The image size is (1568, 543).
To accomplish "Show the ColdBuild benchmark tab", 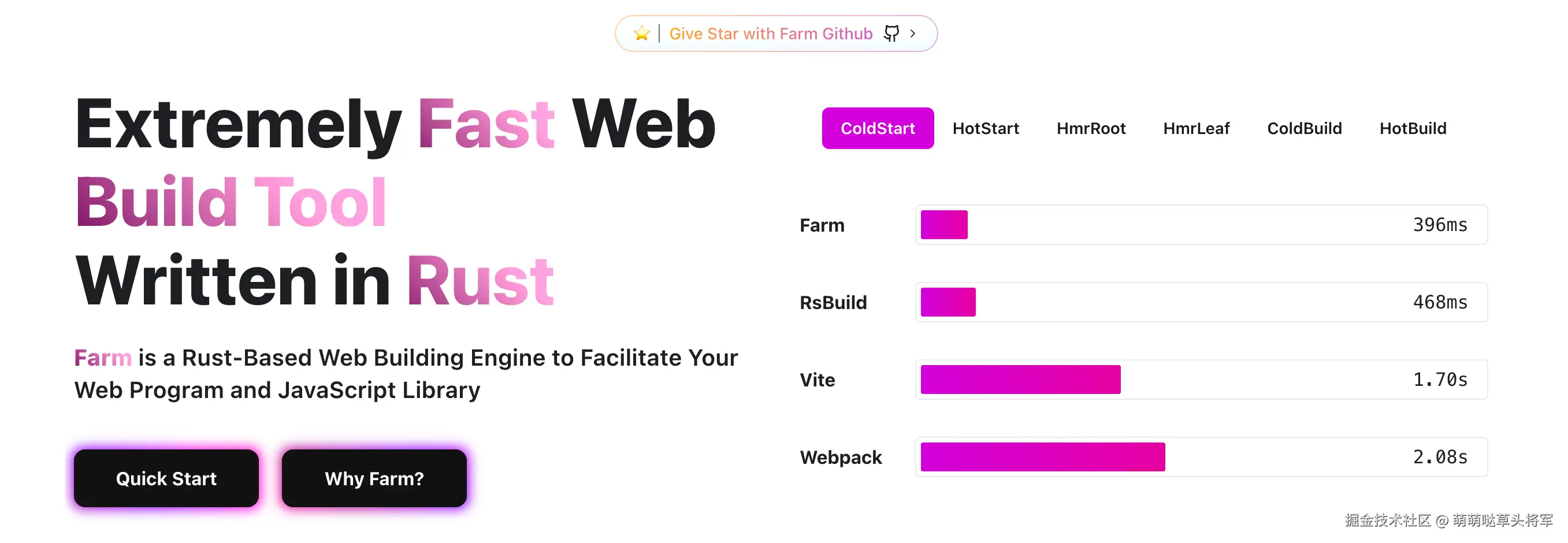I will pyautogui.click(x=1304, y=128).
